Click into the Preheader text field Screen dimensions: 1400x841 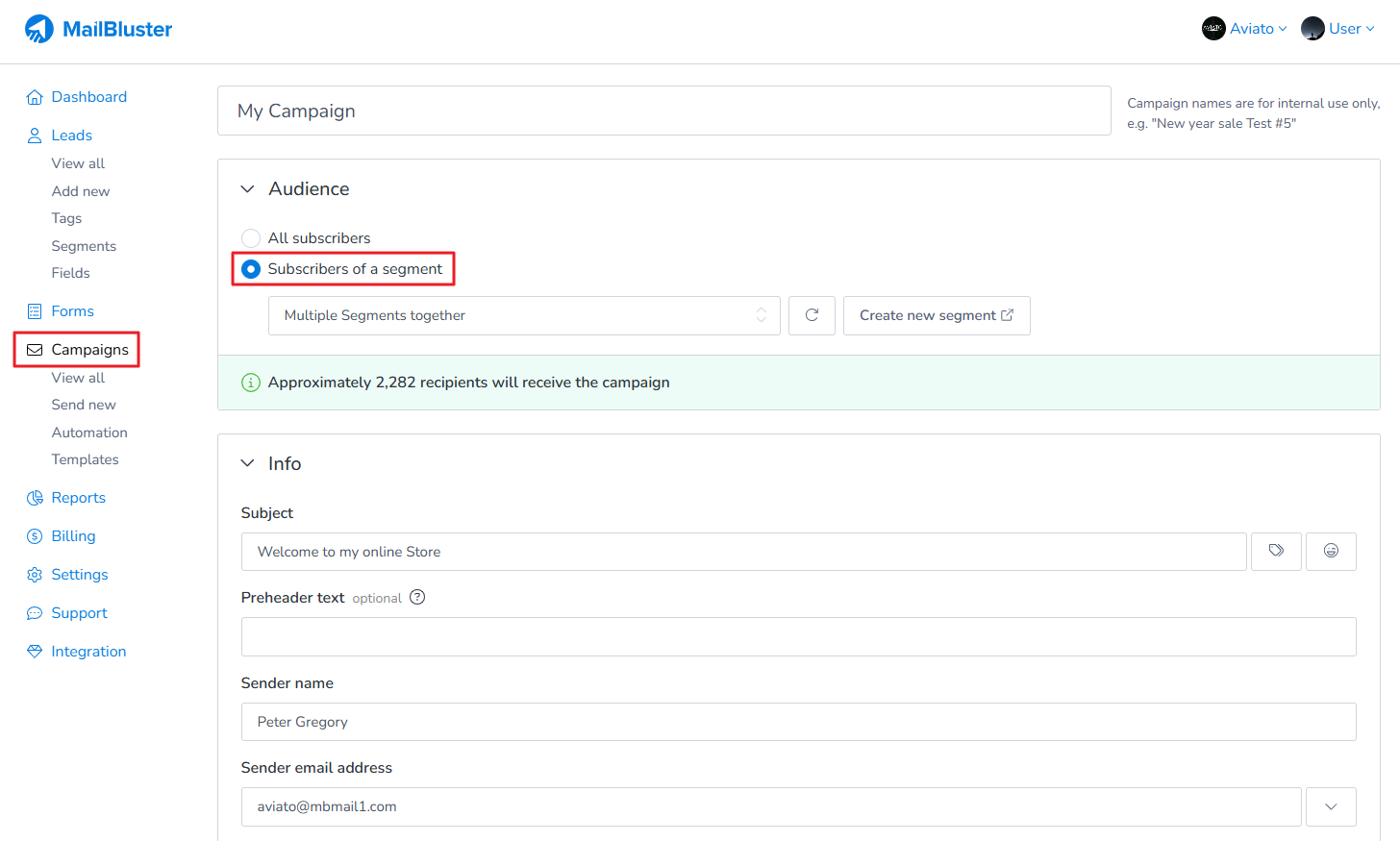798,636
